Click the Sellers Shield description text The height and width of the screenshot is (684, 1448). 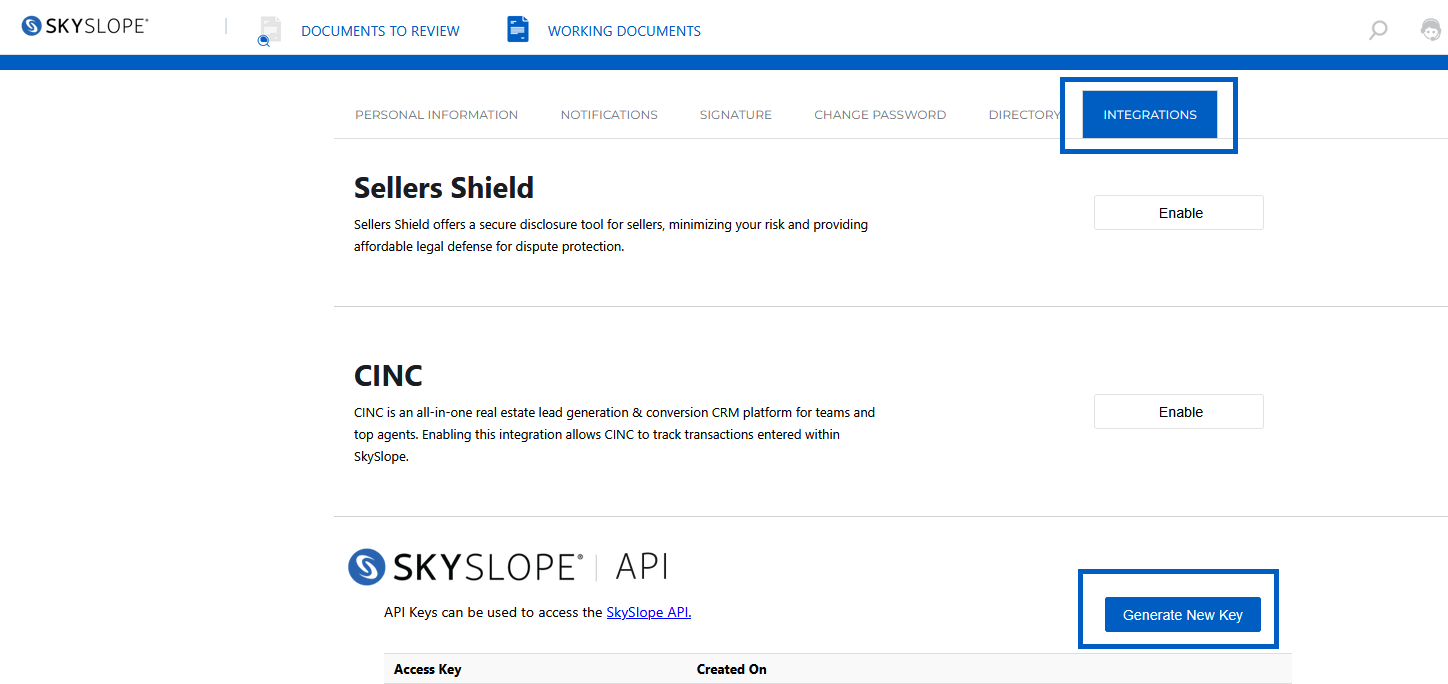(611, 235)
